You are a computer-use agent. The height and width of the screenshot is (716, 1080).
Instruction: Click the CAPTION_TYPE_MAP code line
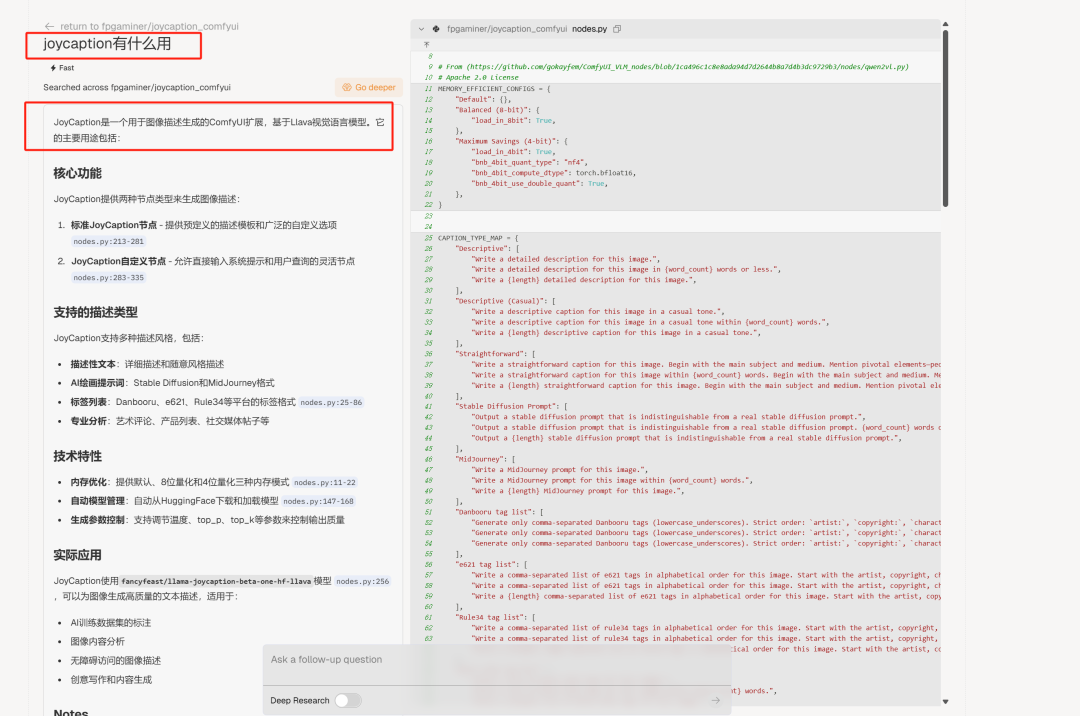coord(478,238)
